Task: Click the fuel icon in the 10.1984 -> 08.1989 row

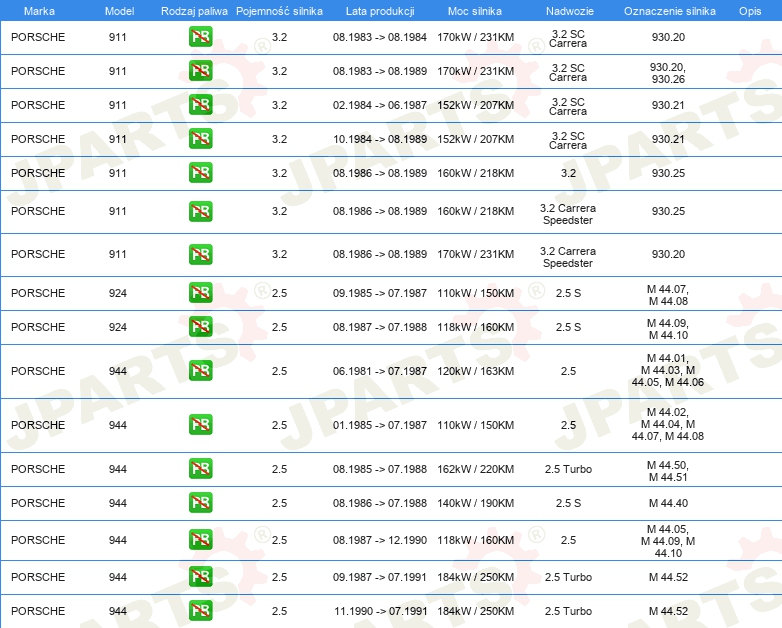Action: tap(200, 139)
